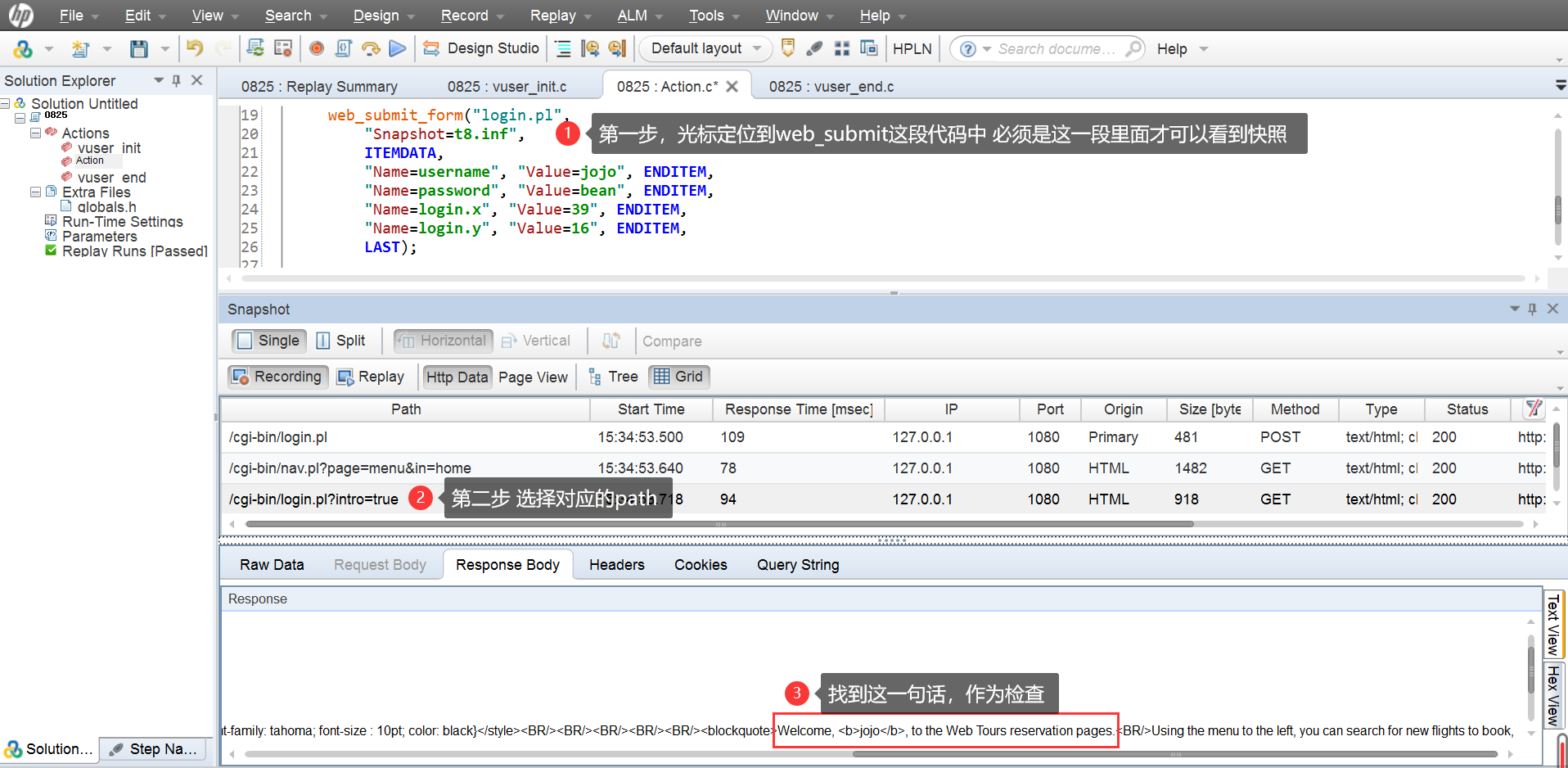This screenshot has height=768, width=1568.
Task: Show the Replay snapshot
Action: pyautogui.click(x=371, y=377)
